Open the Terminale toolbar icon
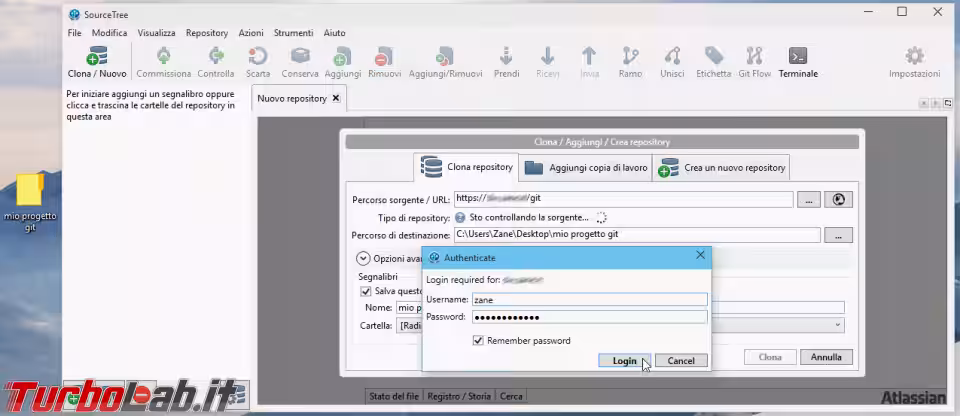Viewport: 960px width, 416px height. pos(798,58)
